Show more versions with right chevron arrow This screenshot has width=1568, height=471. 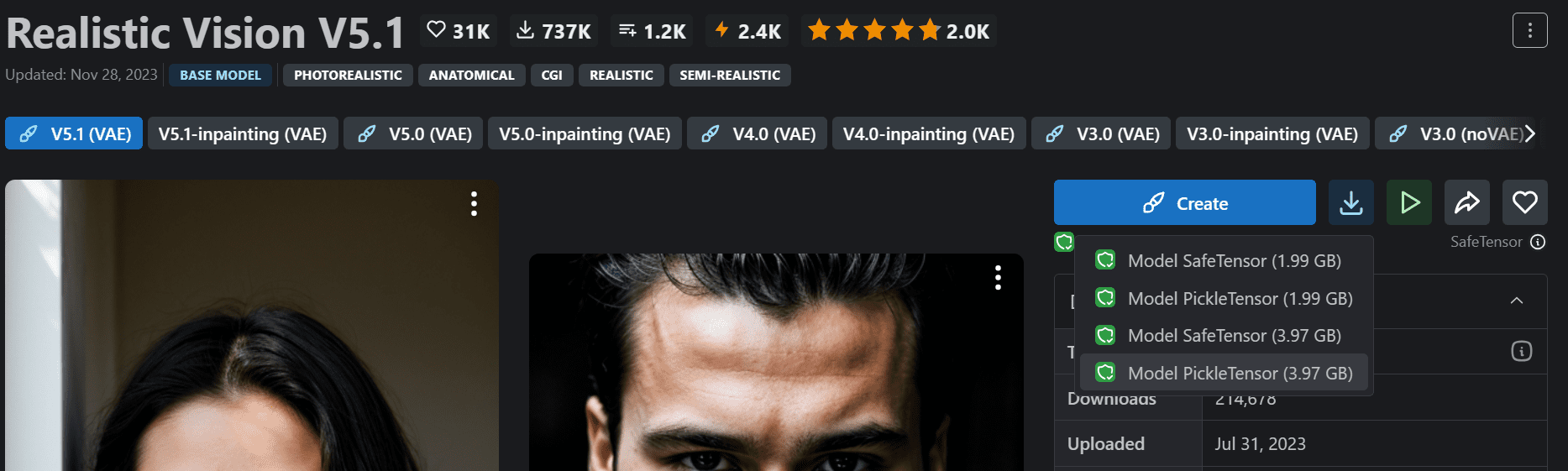point(1529,133)
